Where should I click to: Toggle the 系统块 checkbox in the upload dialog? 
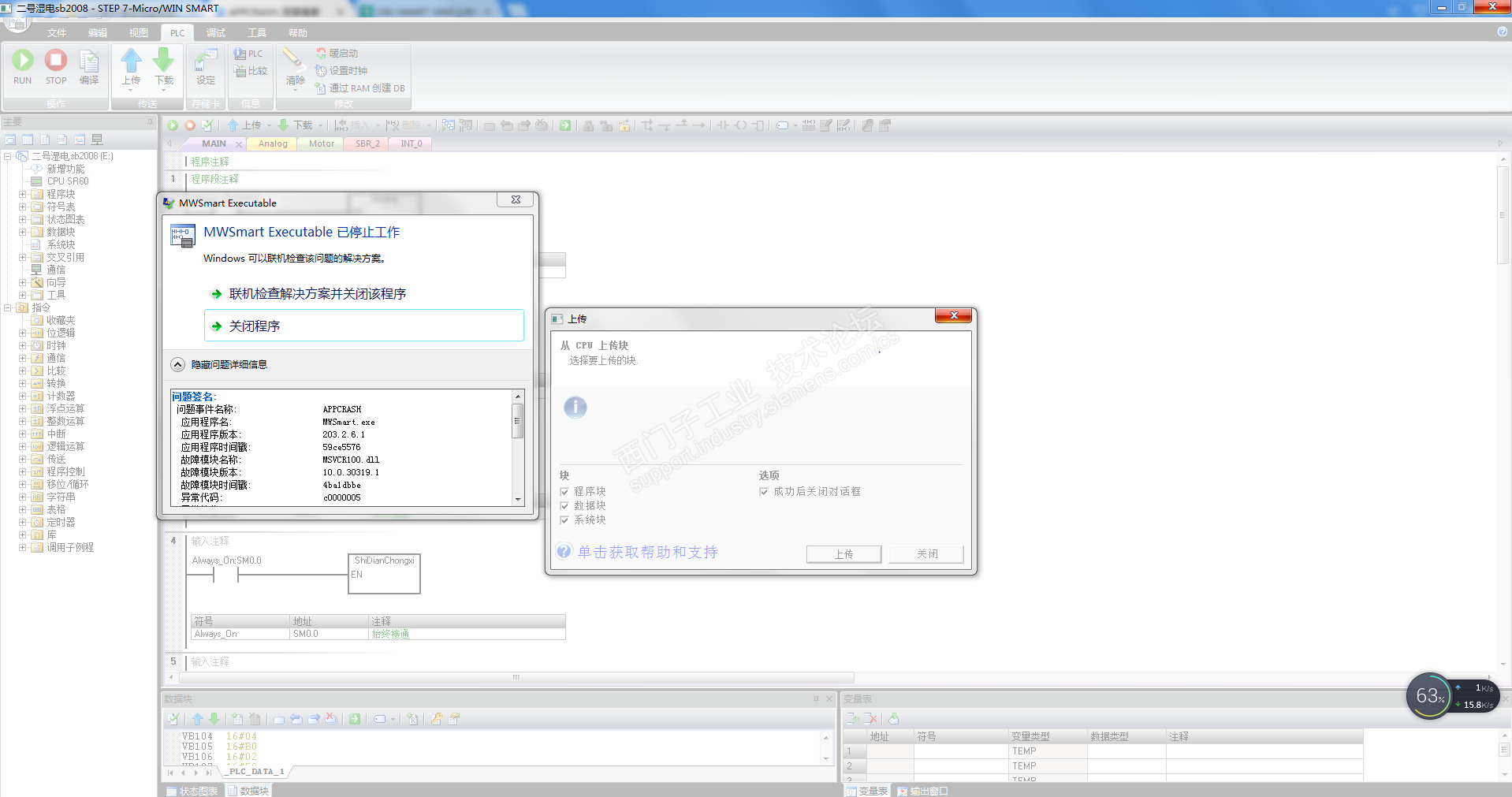coord(564,520)
